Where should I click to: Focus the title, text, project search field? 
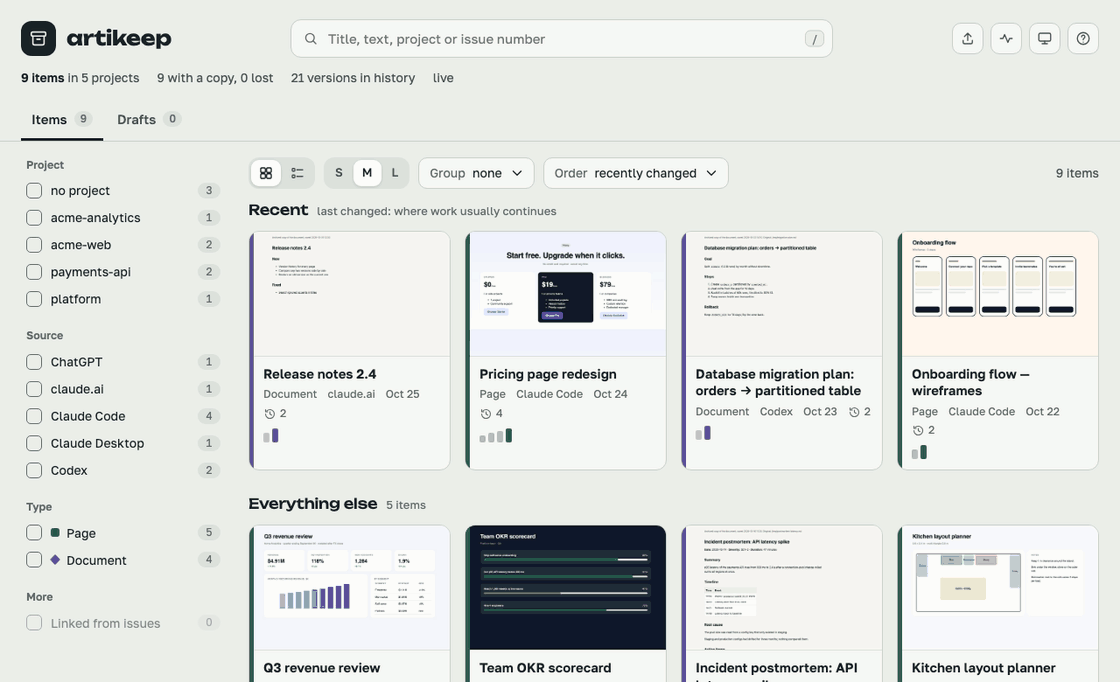click(x=561, y=39)
